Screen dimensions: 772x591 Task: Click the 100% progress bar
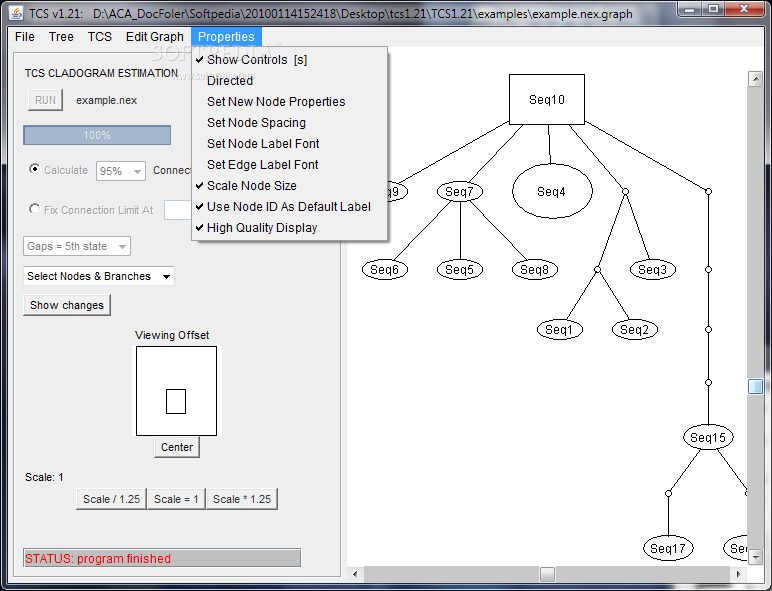(x=97, y=135)
